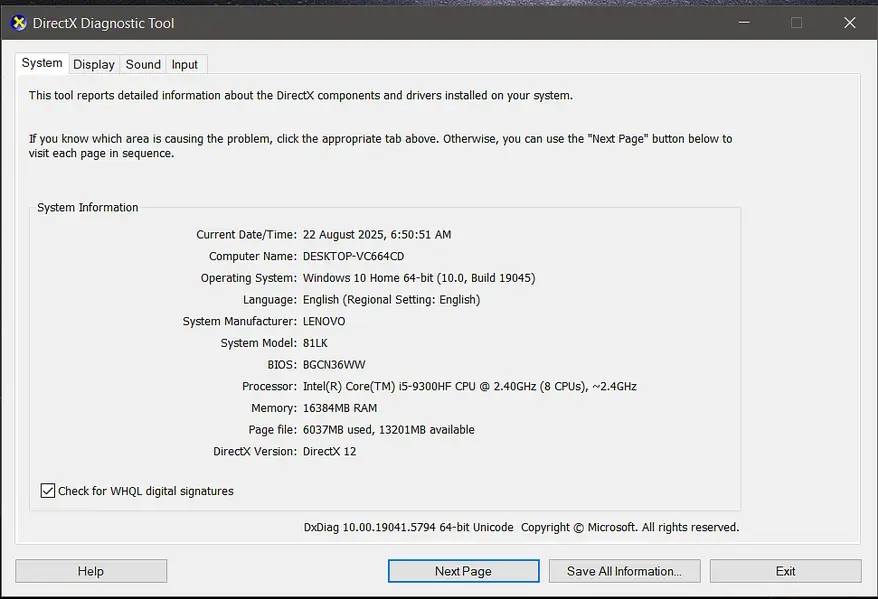Image resolution: width=878 pixels, height=599 pixels.
Task: Click Save All Information button
Action: [624, 571]
